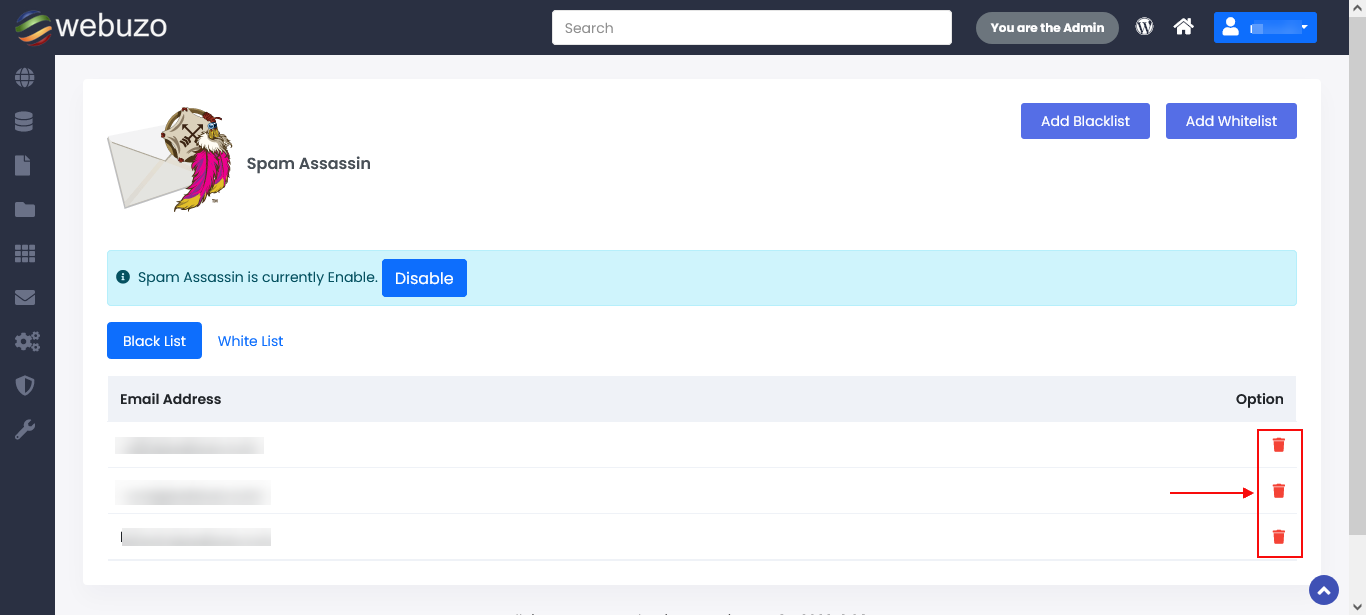Switch to the White List tab

click(250, 341)
